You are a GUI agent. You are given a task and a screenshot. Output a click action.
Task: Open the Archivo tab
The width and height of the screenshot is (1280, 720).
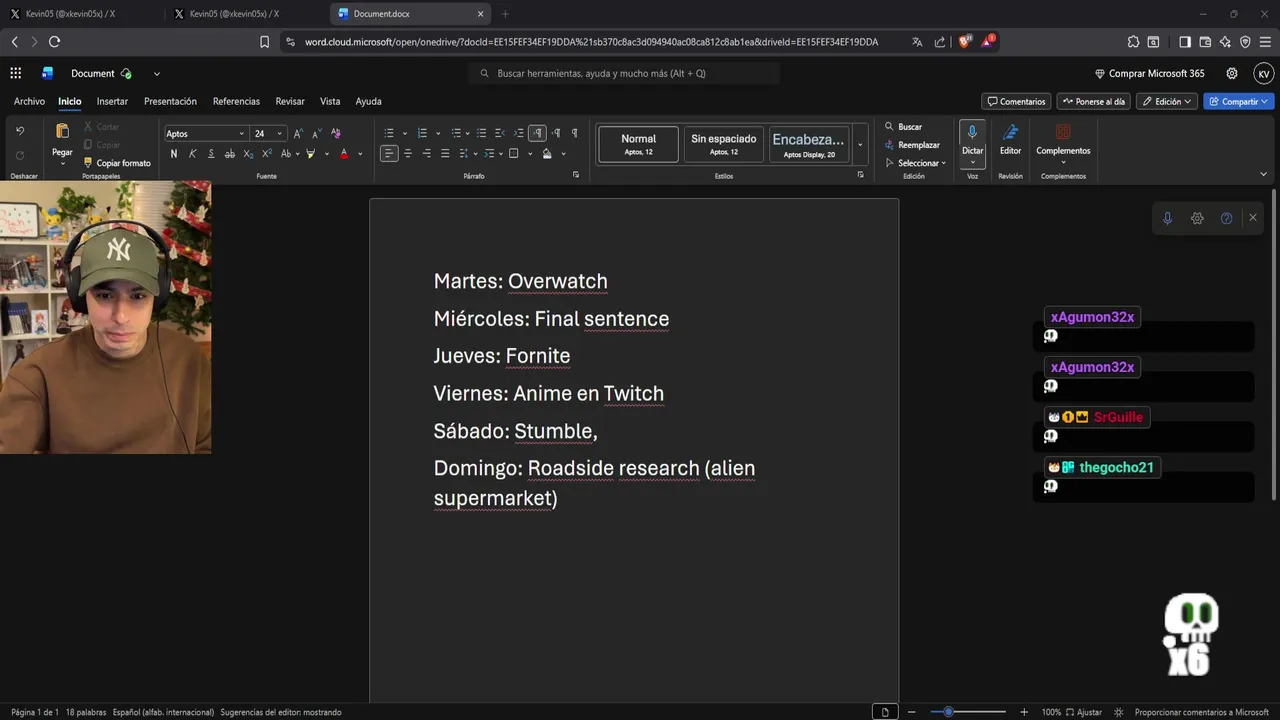click(29, 101)
